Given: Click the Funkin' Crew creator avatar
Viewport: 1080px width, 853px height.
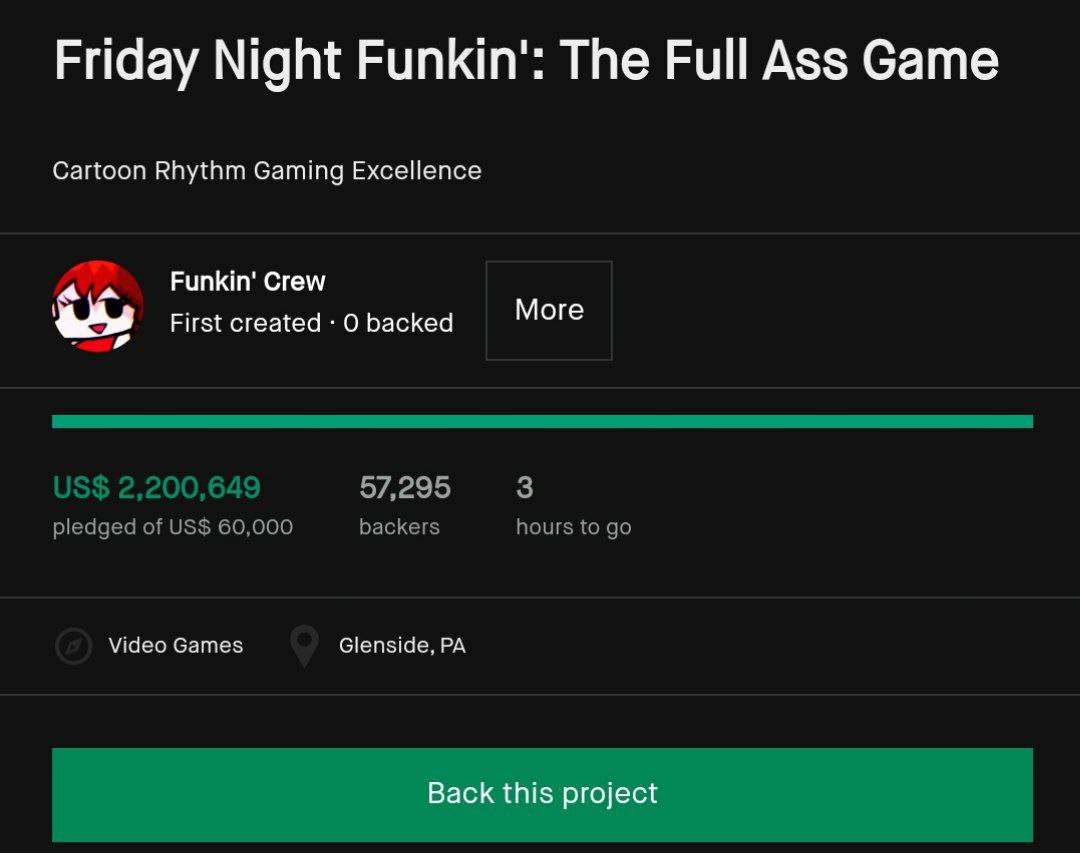Looking at the screenshot, I should (97, 307).
